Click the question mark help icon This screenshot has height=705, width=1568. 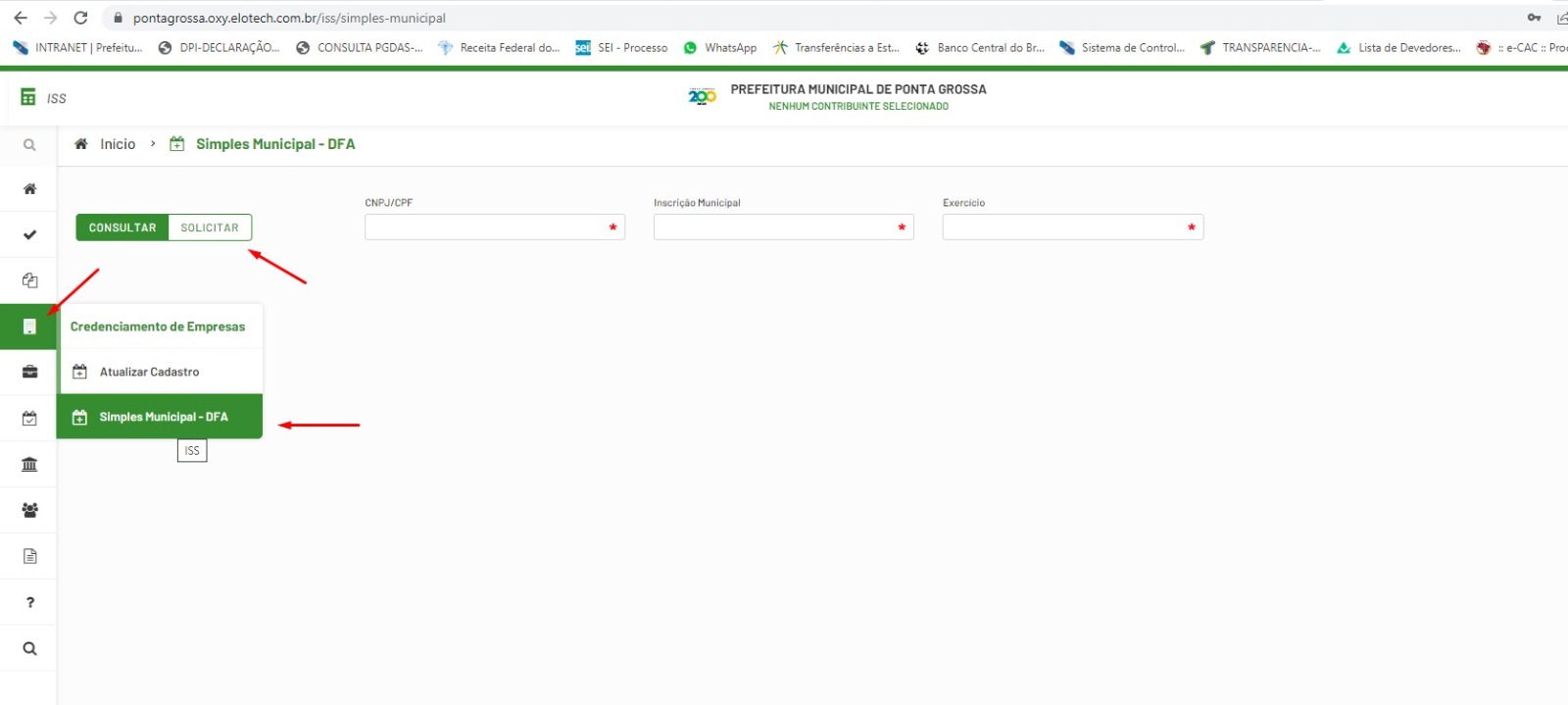29,602
